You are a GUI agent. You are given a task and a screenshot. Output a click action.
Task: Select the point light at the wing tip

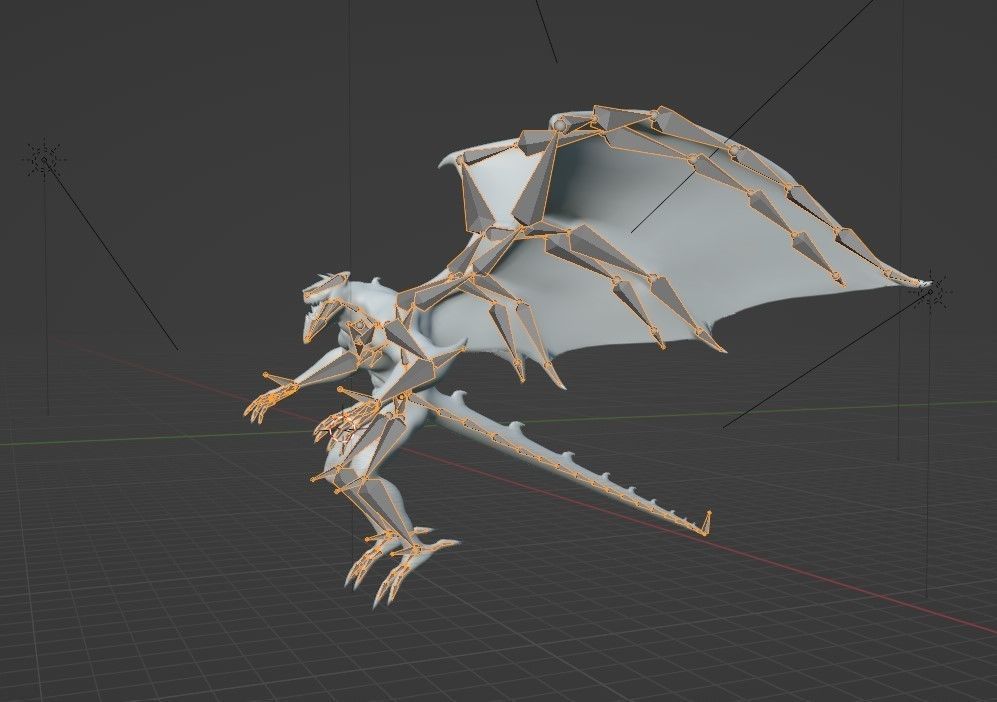pyautogui.click(x=930, y=292)
